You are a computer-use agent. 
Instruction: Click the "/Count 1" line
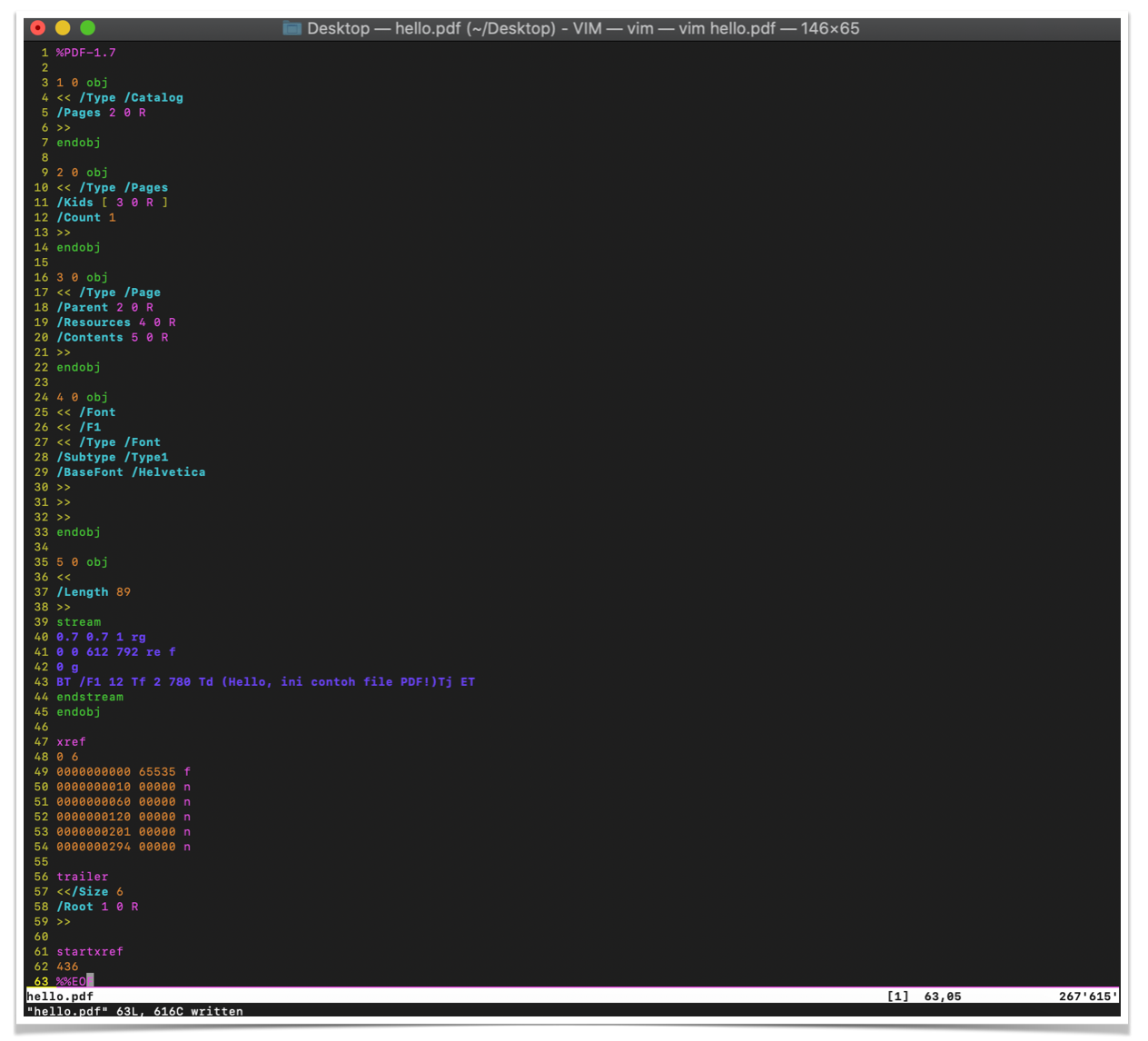pos(86,218)
